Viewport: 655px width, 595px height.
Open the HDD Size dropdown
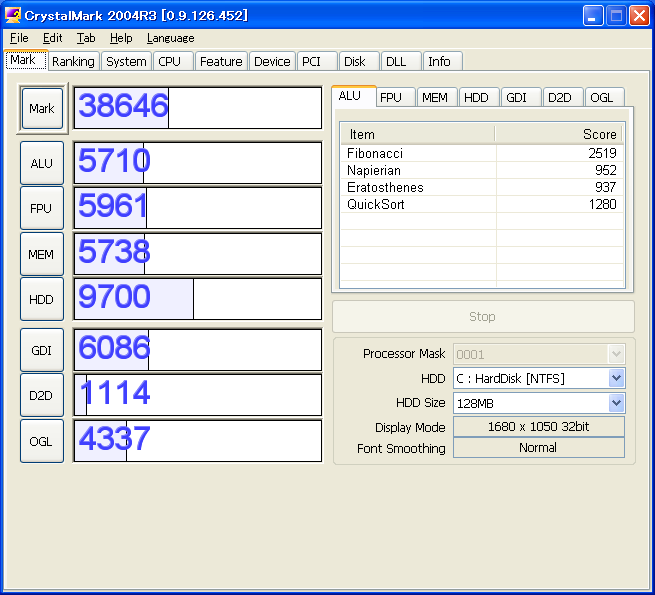point(617,403)
